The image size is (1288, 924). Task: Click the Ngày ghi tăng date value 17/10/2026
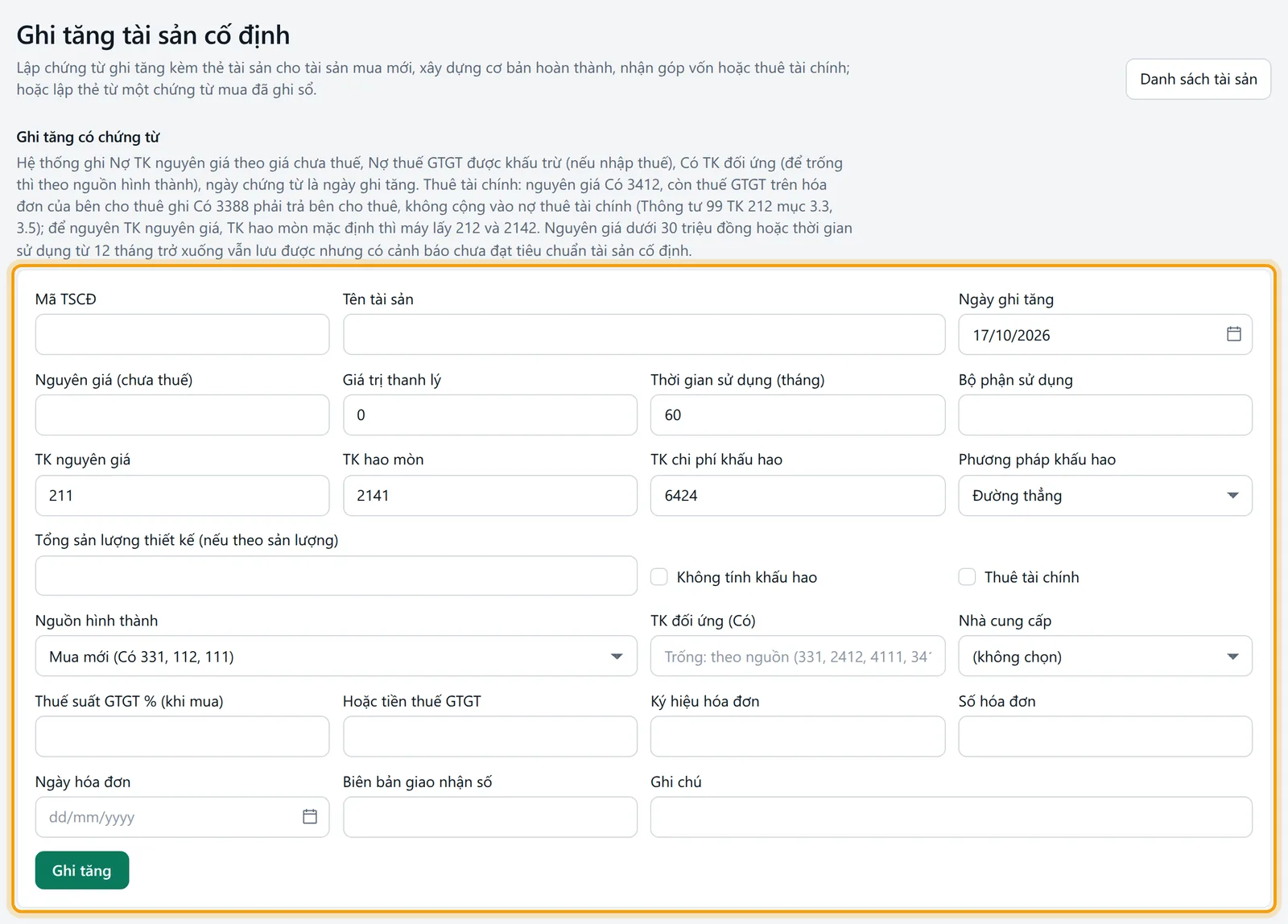click(x=1011, y=336)
